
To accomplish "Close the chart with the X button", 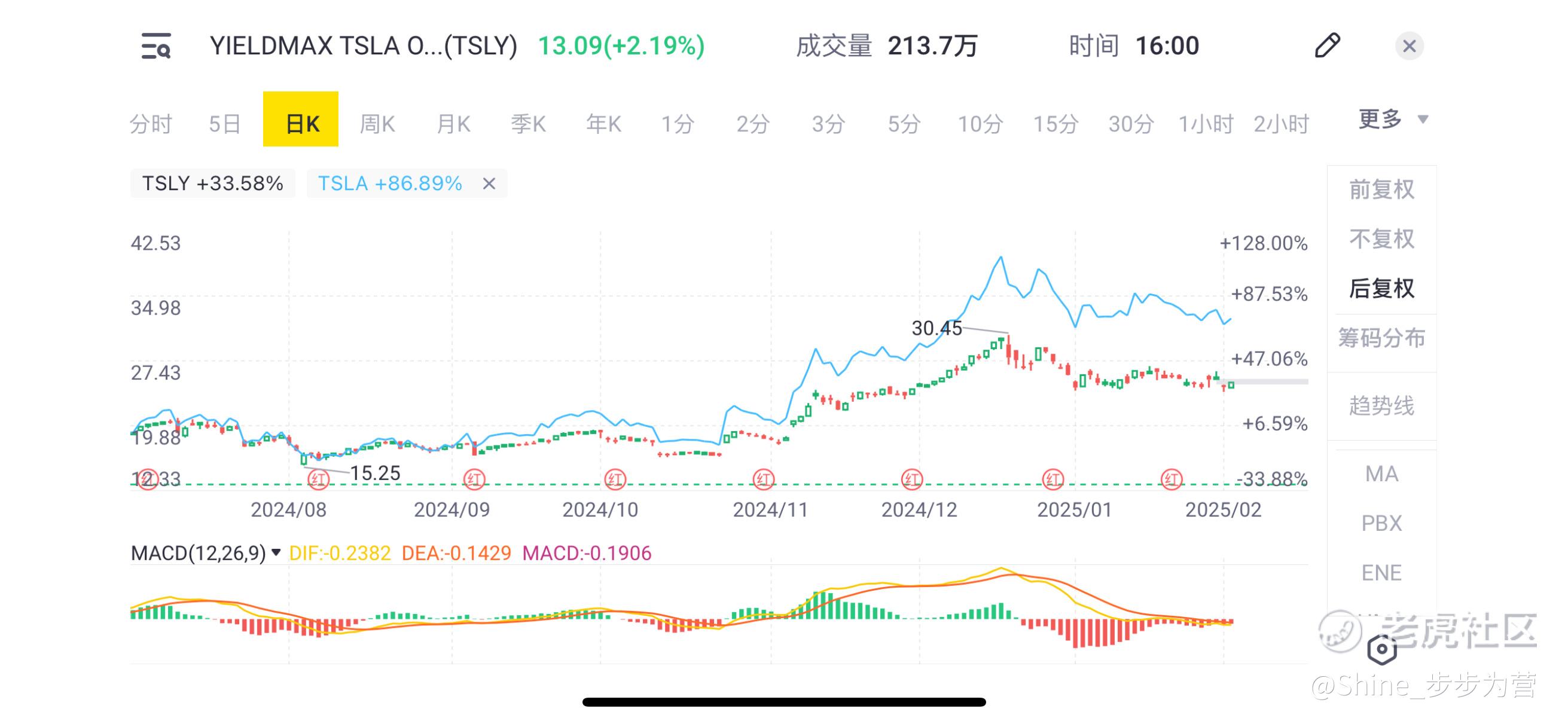I will pos(1408,46).
